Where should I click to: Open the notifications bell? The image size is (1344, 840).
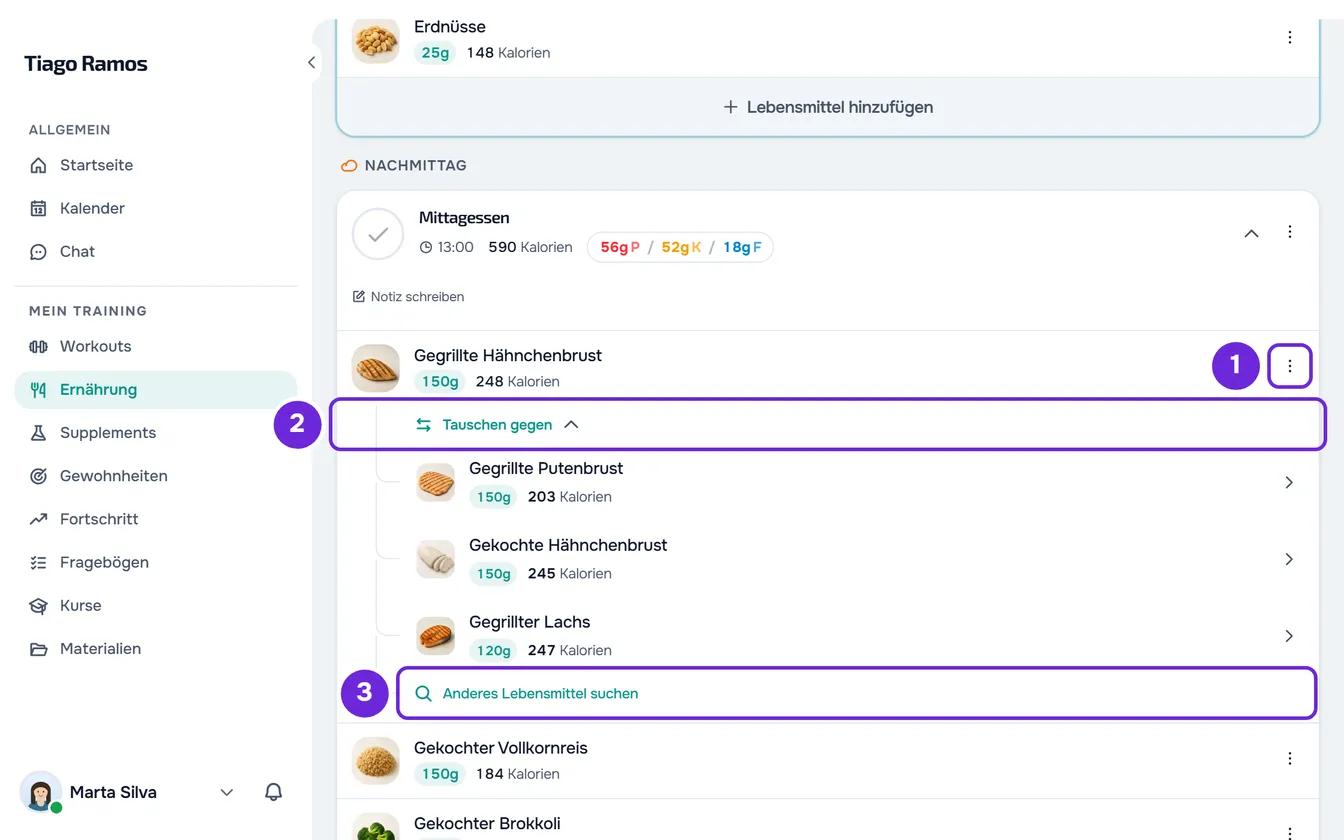(273, 792)
